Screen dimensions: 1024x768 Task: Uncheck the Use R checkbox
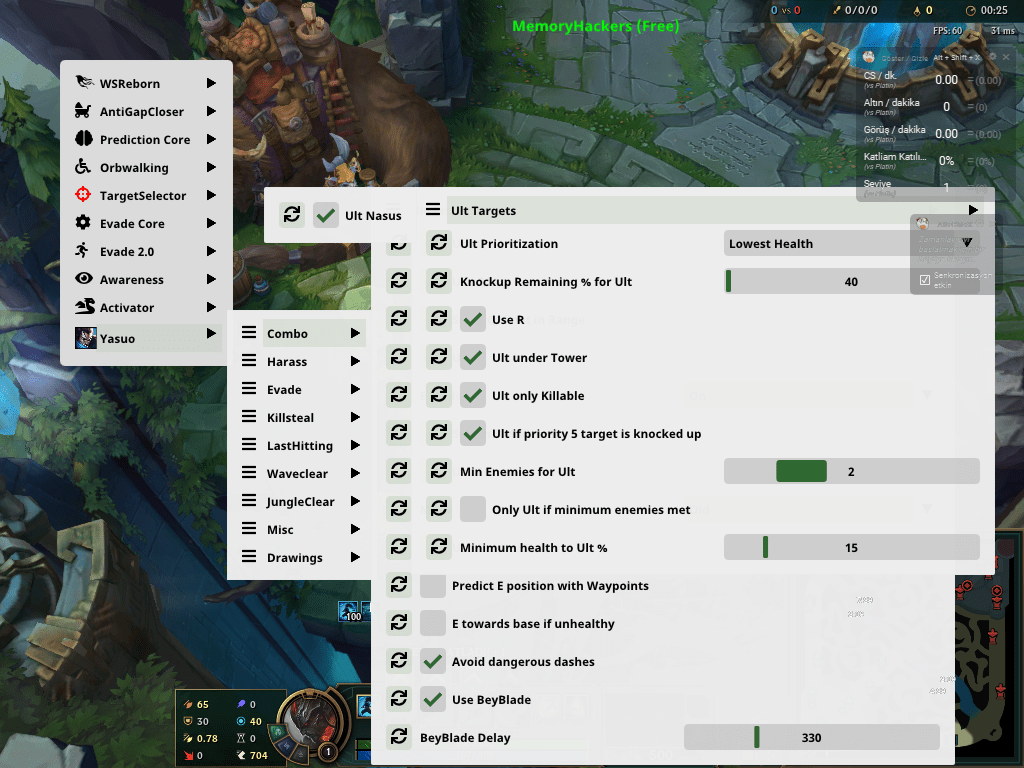coord(473,319)
